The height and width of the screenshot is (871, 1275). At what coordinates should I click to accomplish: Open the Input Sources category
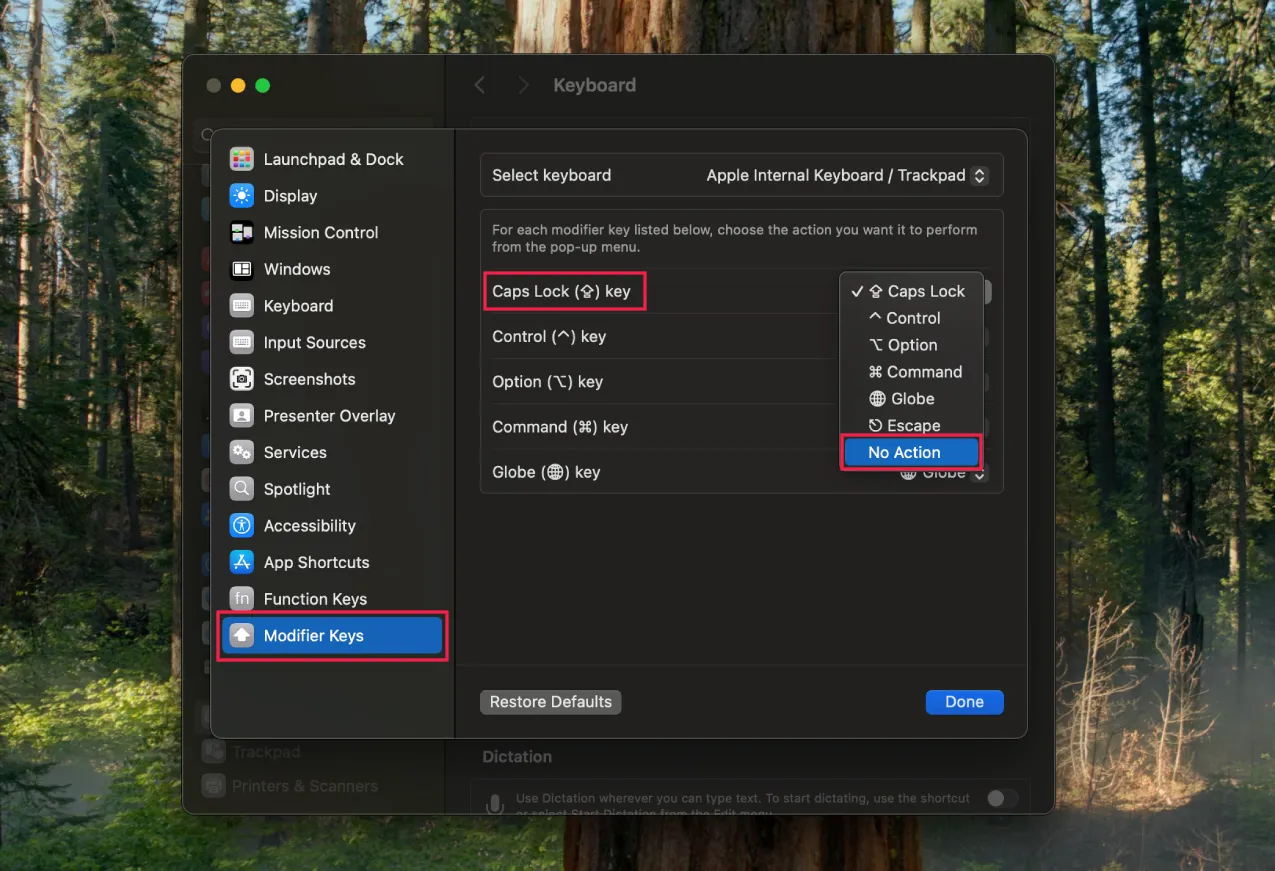click(332, 342)
